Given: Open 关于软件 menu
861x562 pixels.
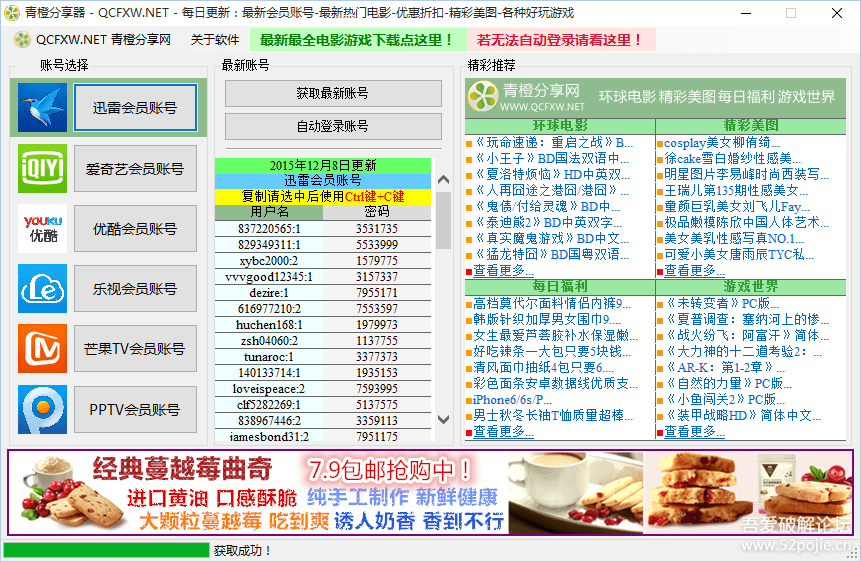Looking at the screenshot, I should 215,40.
